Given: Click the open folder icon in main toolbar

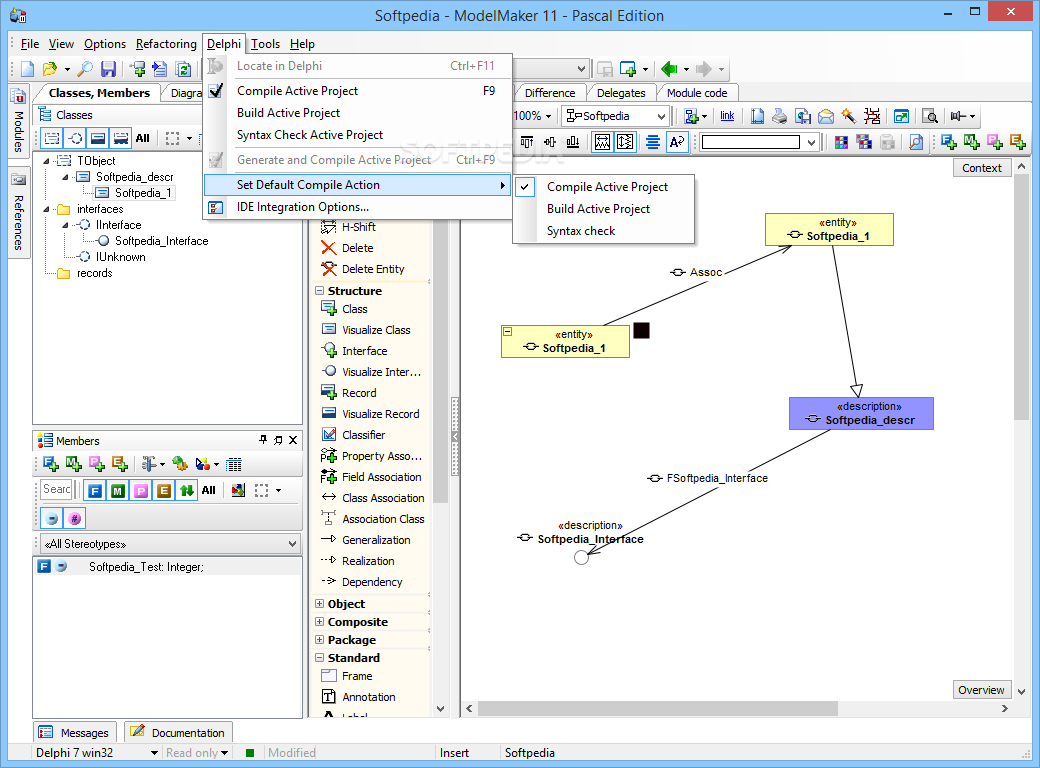Looking at the screenshot, I should 50,68.
